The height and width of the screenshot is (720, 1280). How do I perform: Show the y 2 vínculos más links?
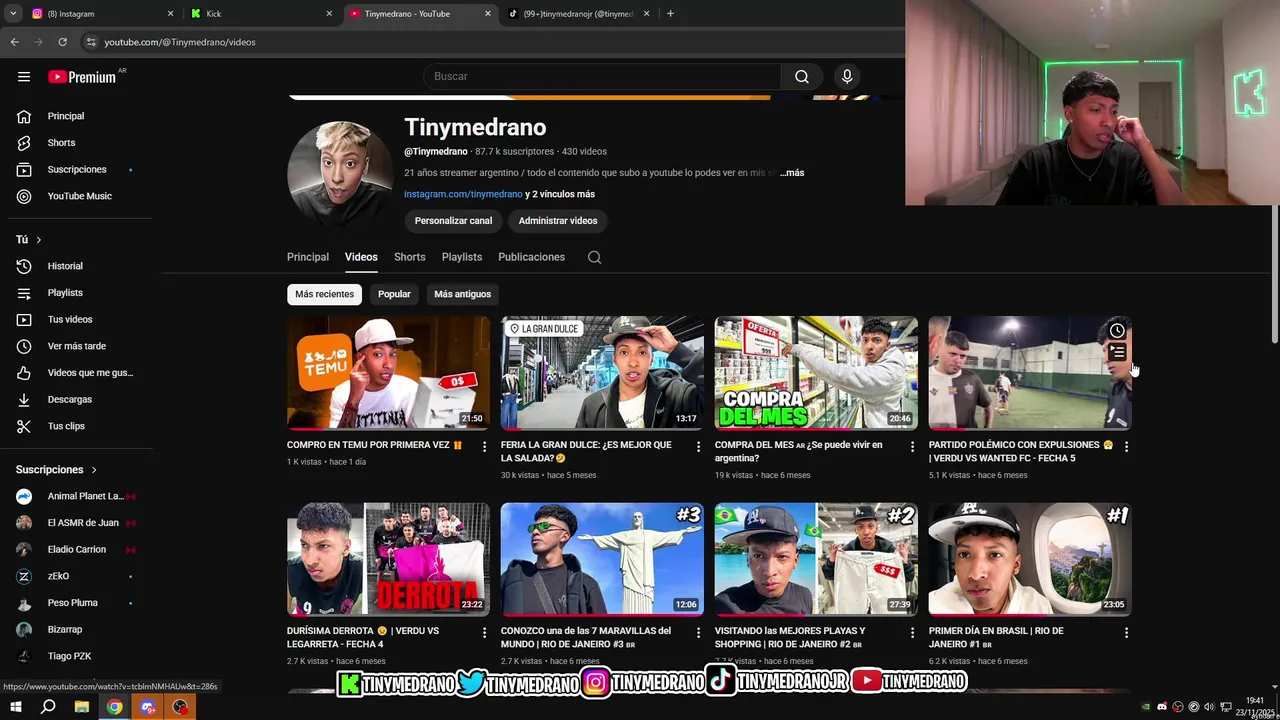pos(560,194)
